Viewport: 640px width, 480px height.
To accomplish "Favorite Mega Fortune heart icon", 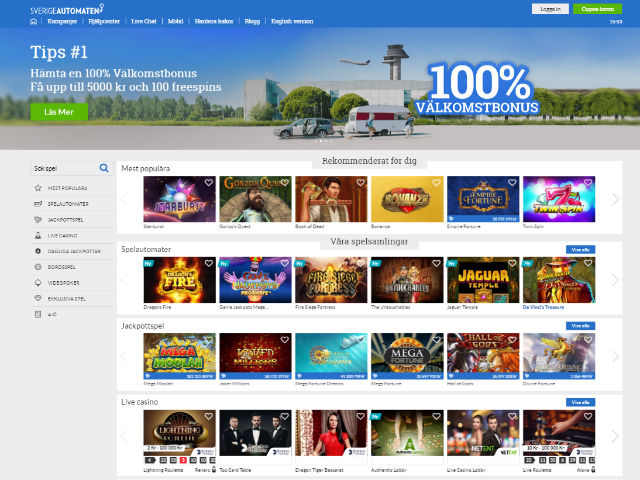I will pyautogui.click(x=436, y=340).
